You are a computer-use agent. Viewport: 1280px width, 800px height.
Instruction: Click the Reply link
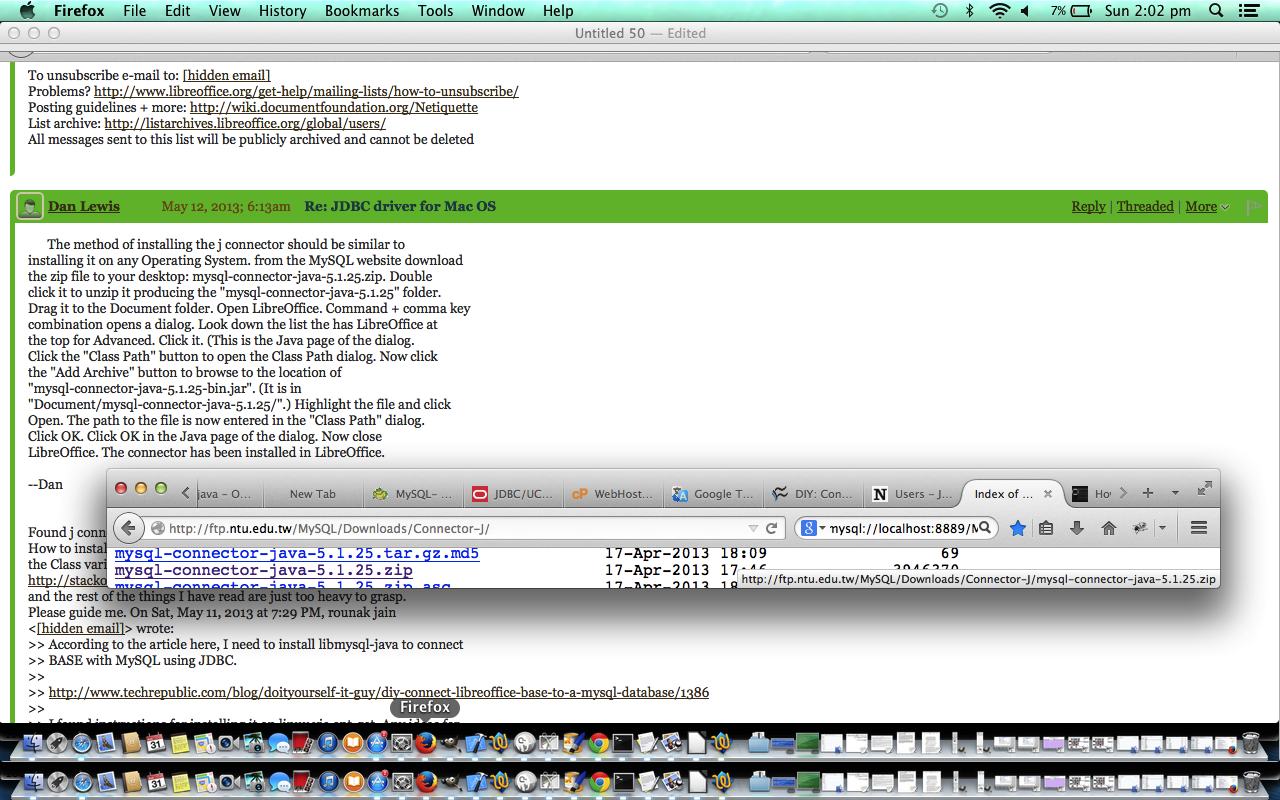point(1088,207)
